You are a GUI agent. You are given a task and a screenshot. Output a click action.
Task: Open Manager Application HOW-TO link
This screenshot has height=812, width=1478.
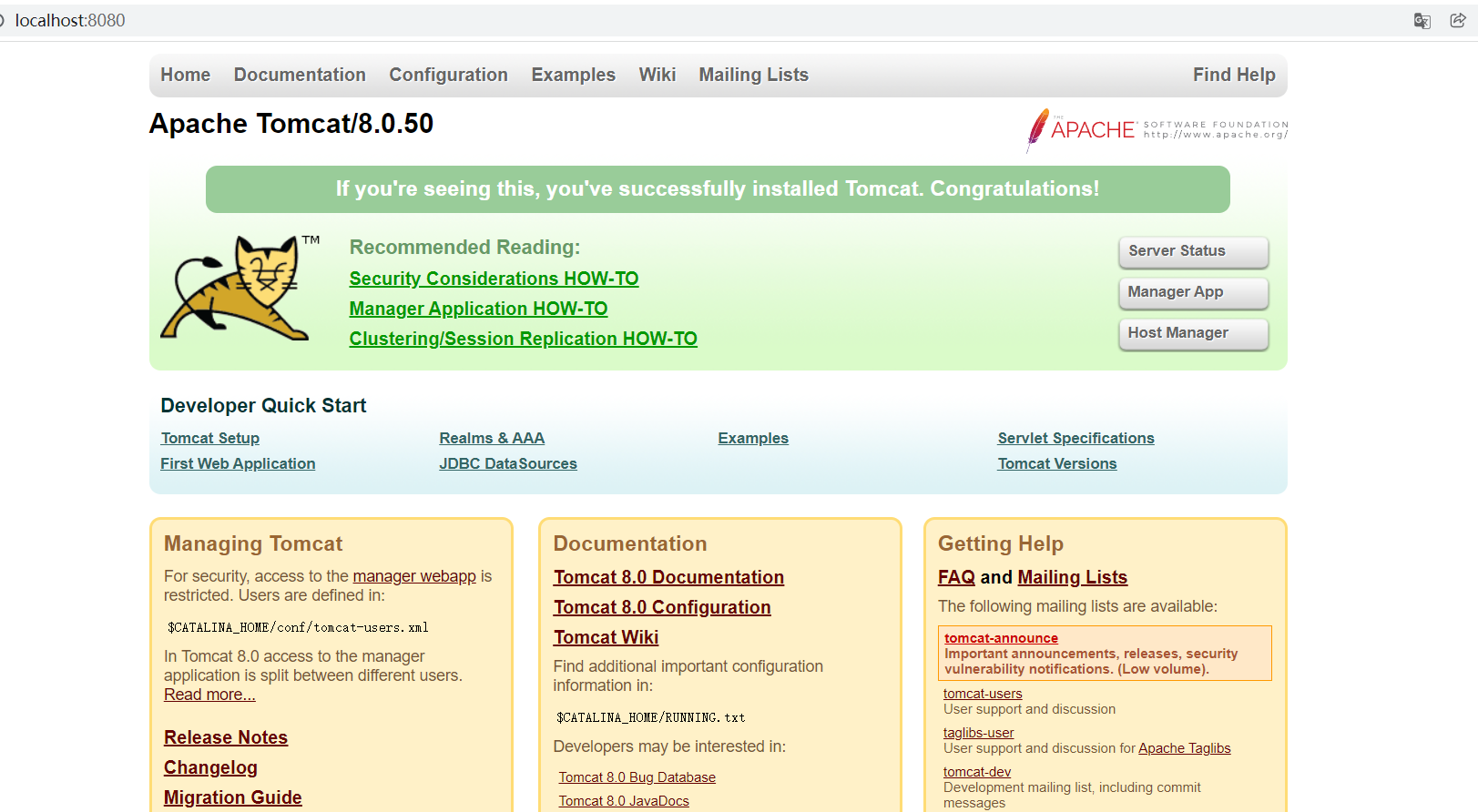tap(478, 309)
